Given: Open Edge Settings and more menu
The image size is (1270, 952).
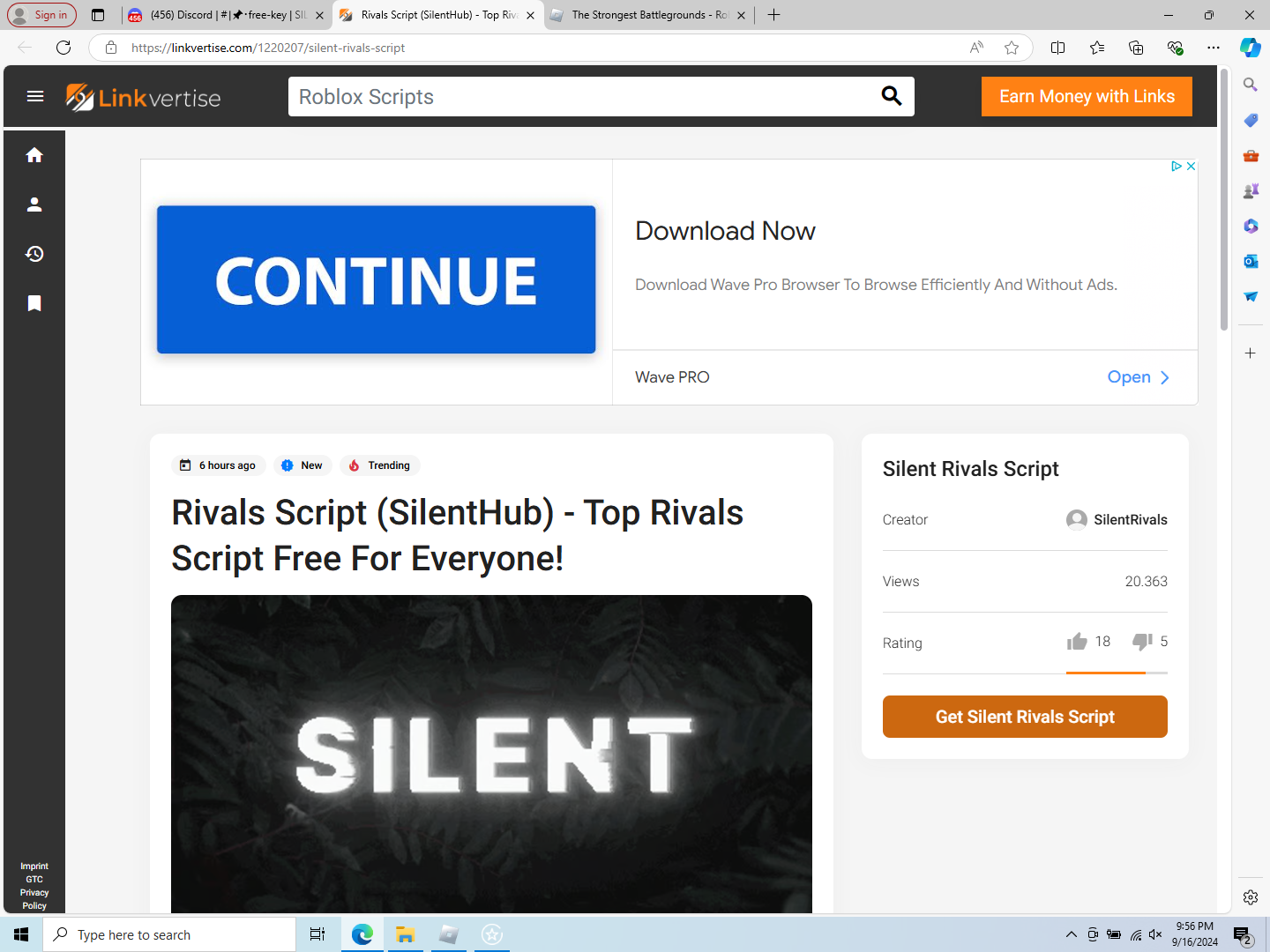Looking at the screenshot, I should 1214,48.
